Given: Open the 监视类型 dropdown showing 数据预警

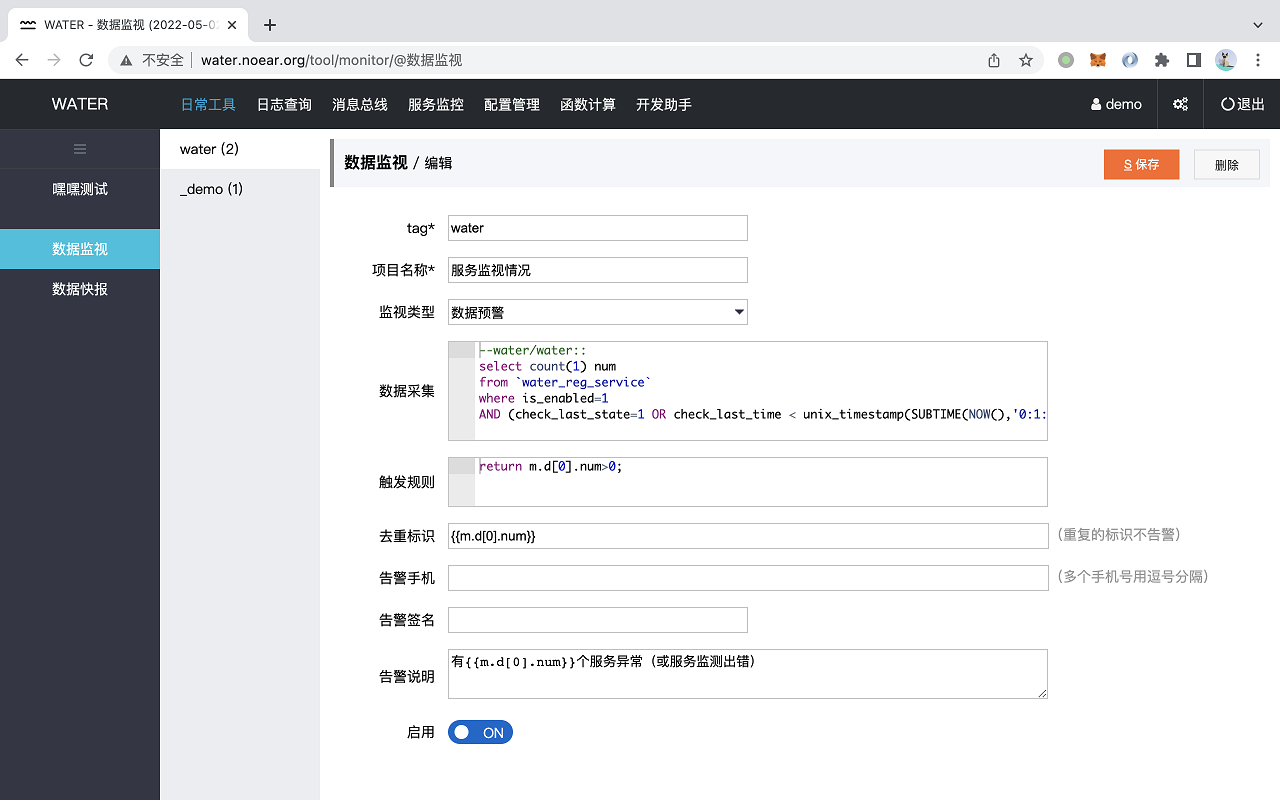Looking at the screenshot, I should pyautogui.click(x=598, y=312).
